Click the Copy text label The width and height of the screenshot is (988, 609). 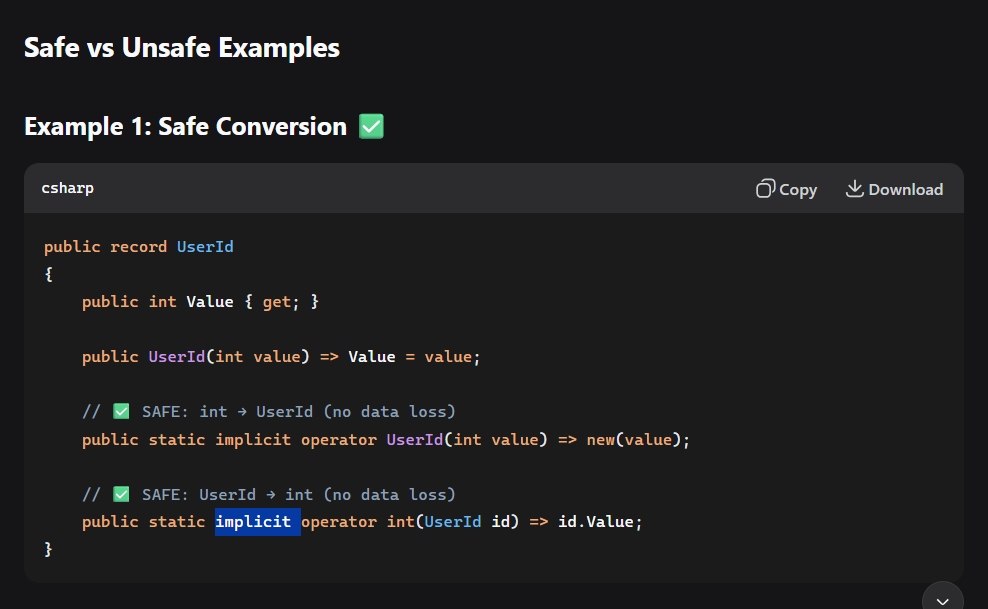click(x=798, y=190)
